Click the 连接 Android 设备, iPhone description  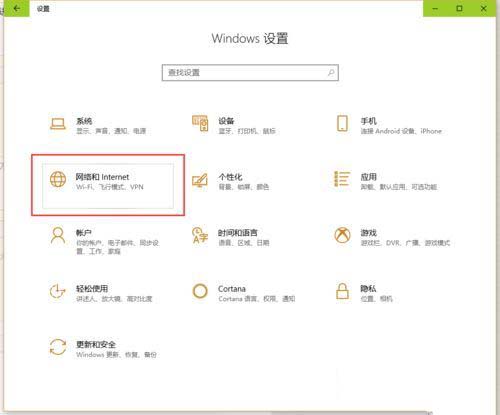pyautogui.click(x=401, y=131)
